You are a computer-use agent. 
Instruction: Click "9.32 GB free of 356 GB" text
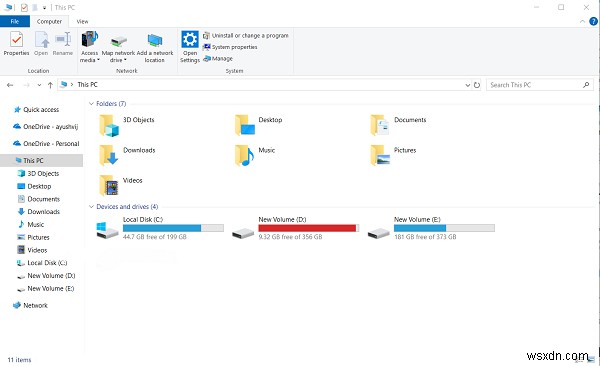click(290, 237)
